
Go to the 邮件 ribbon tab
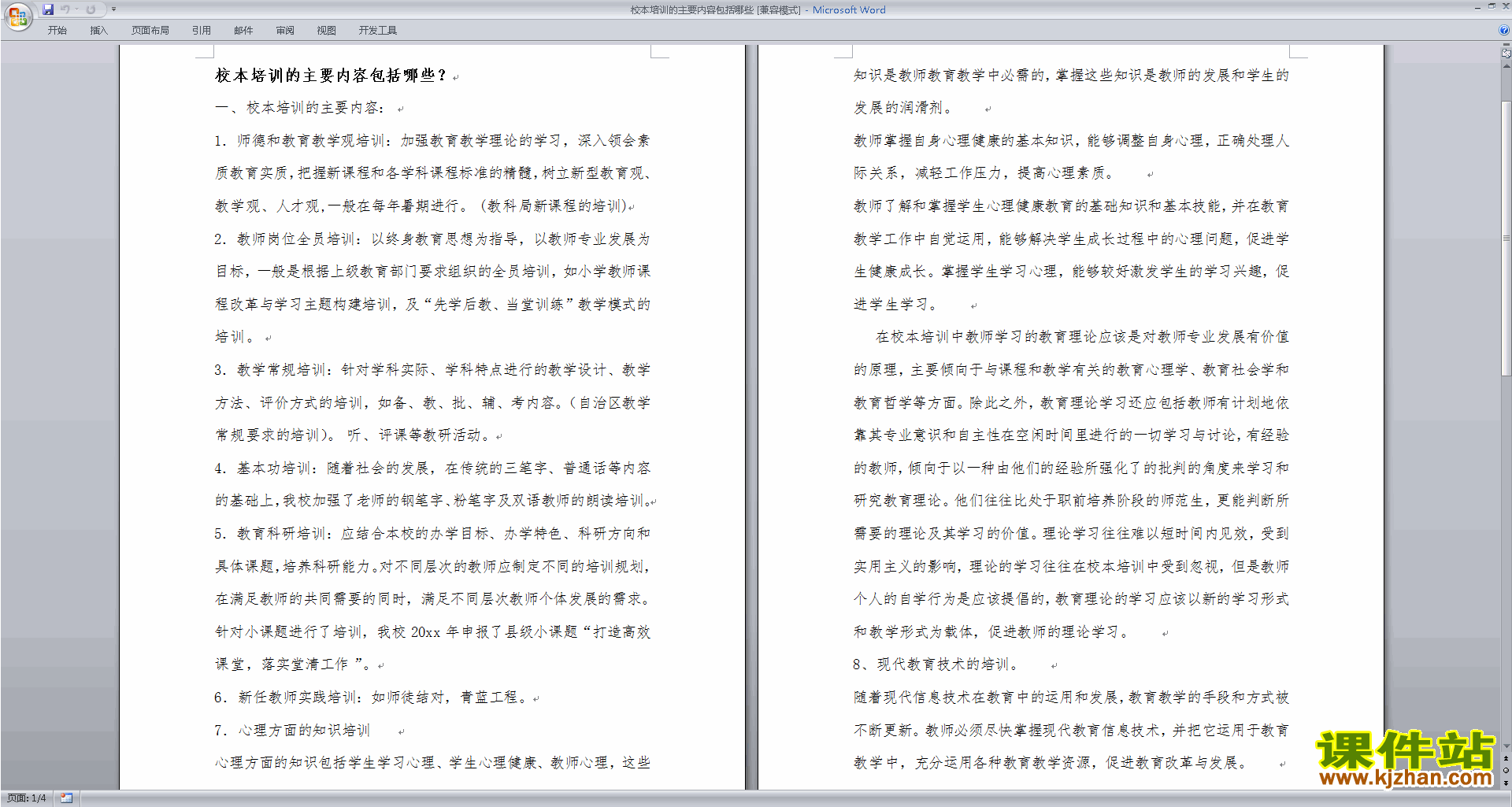243,31
